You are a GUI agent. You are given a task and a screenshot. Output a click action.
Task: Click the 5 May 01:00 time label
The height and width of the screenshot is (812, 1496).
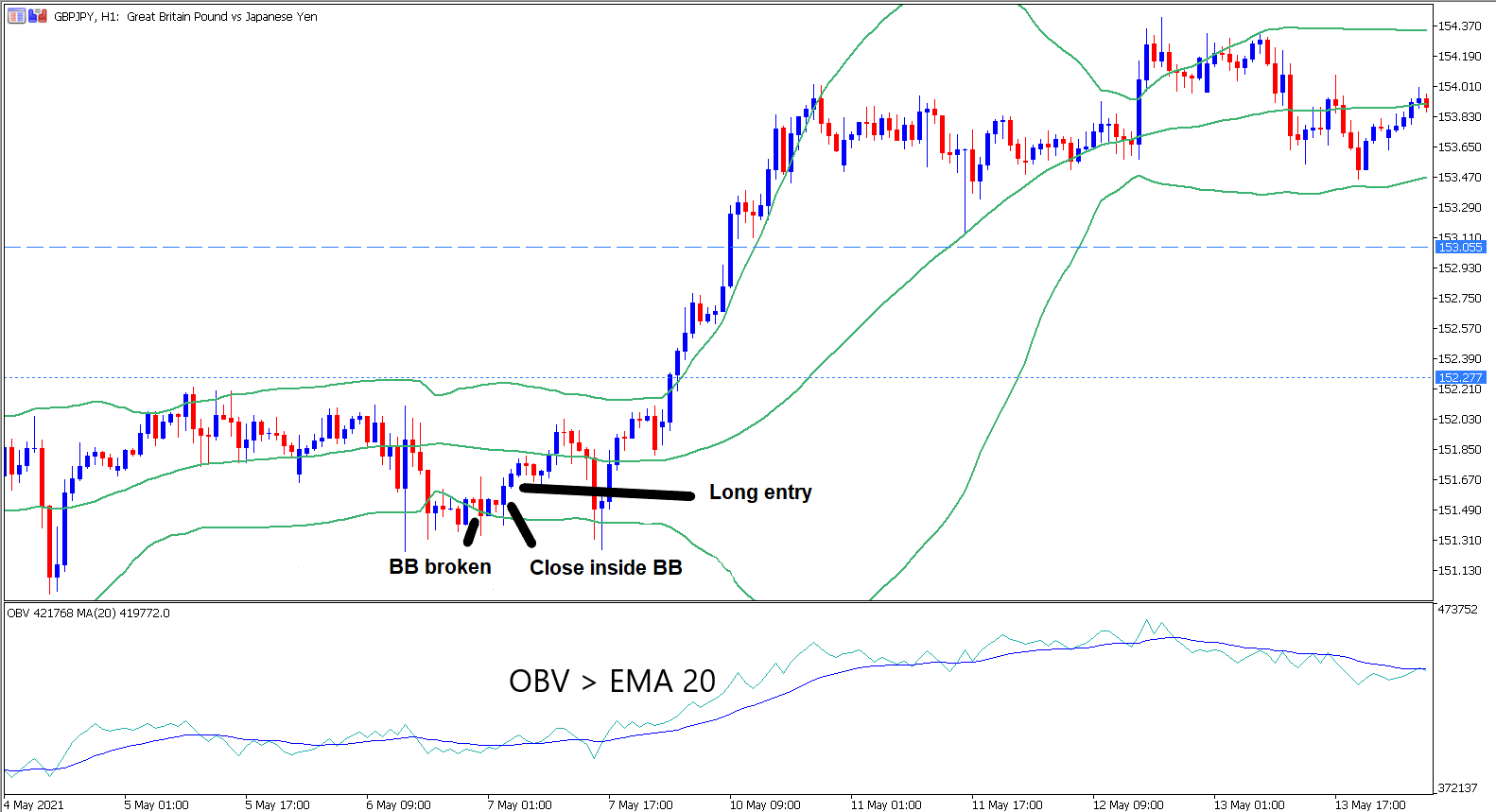(x=156, y=804)
